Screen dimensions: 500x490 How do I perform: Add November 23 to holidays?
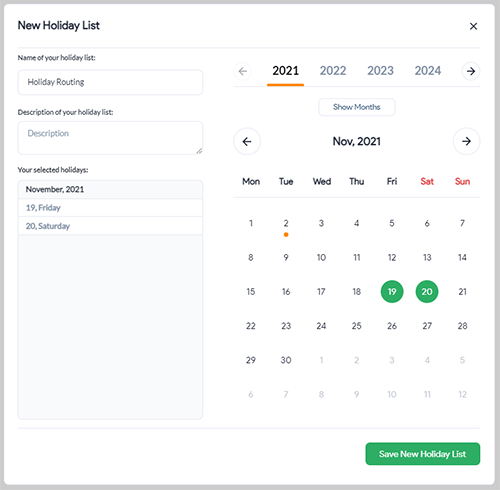click(x=286, y=326)
